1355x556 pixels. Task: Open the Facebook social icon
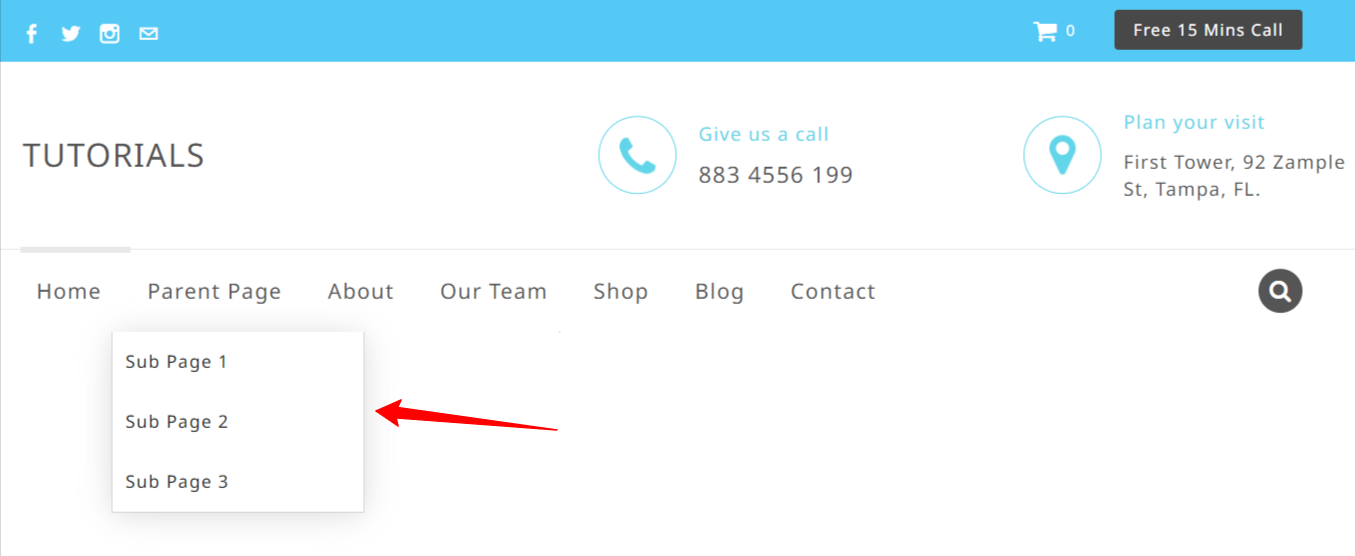31,34
